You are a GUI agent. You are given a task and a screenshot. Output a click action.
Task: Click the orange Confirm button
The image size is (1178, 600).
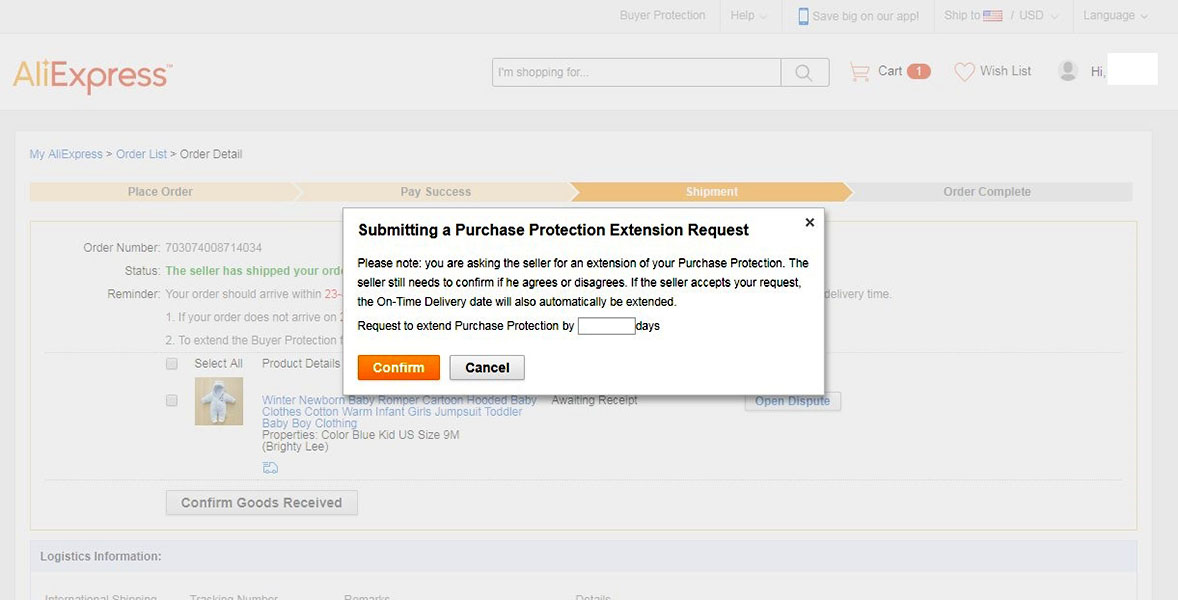398,367
